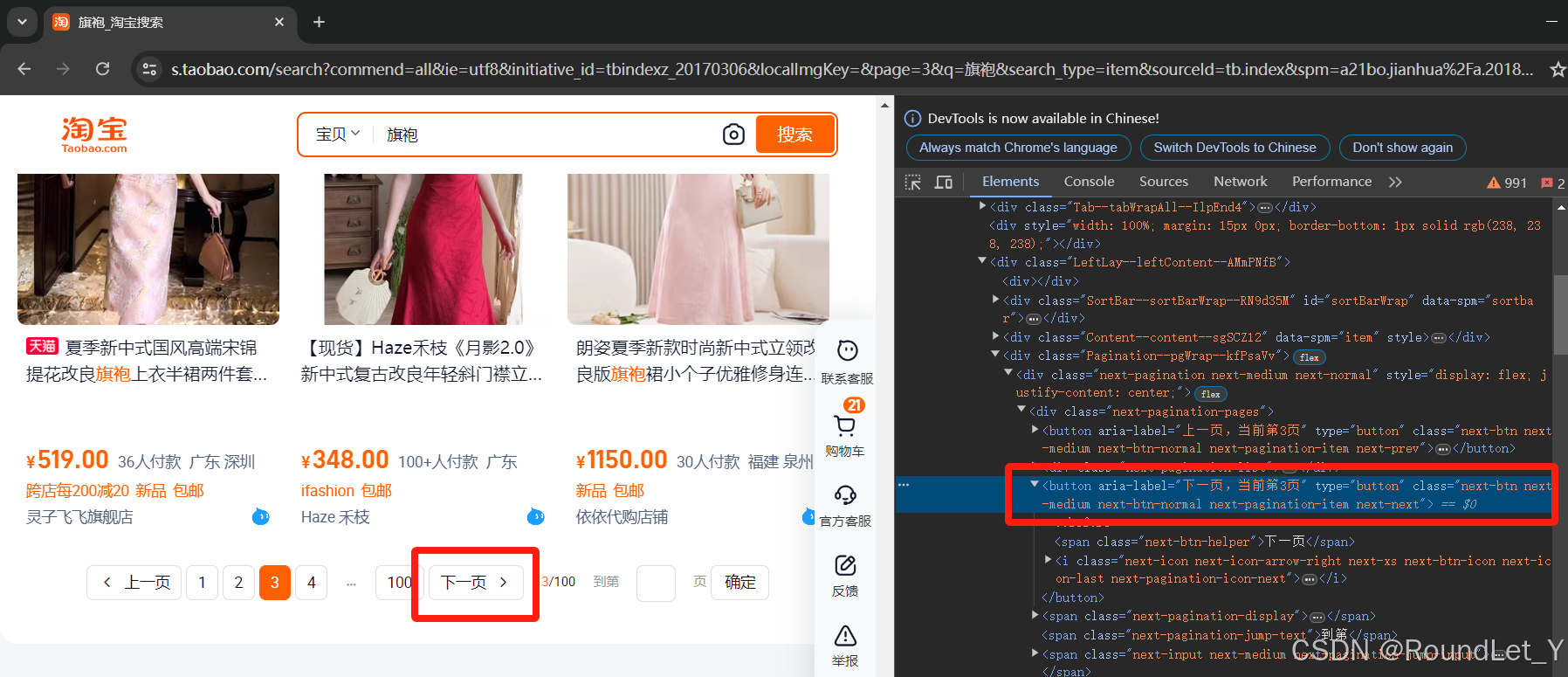1568x677 pixels.
Task: Bookmark this page with the star icon
Action: pyautogui.click(x=1557, y=69)
